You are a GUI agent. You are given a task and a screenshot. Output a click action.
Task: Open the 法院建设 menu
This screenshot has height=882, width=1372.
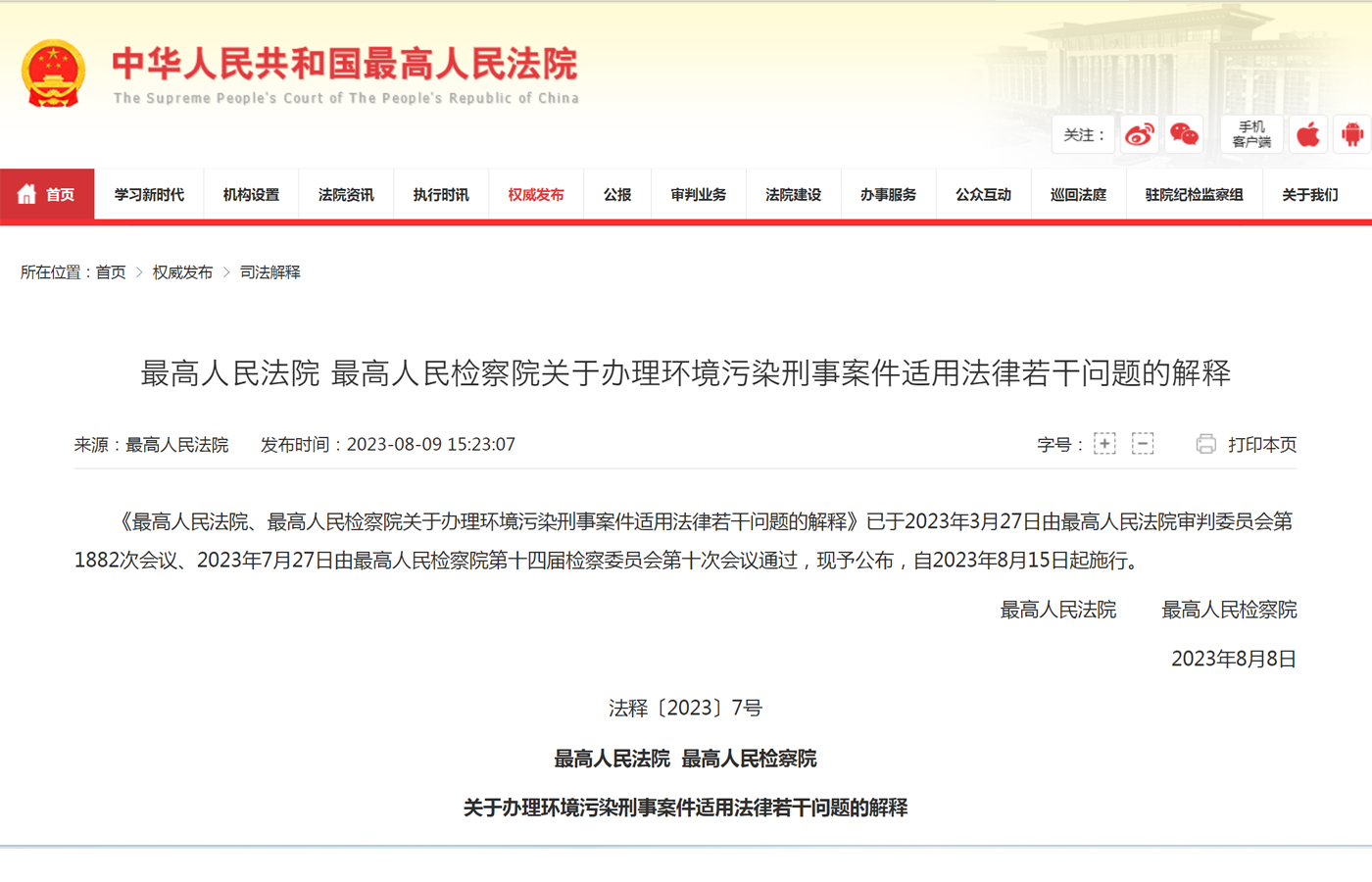click(794, 195)
